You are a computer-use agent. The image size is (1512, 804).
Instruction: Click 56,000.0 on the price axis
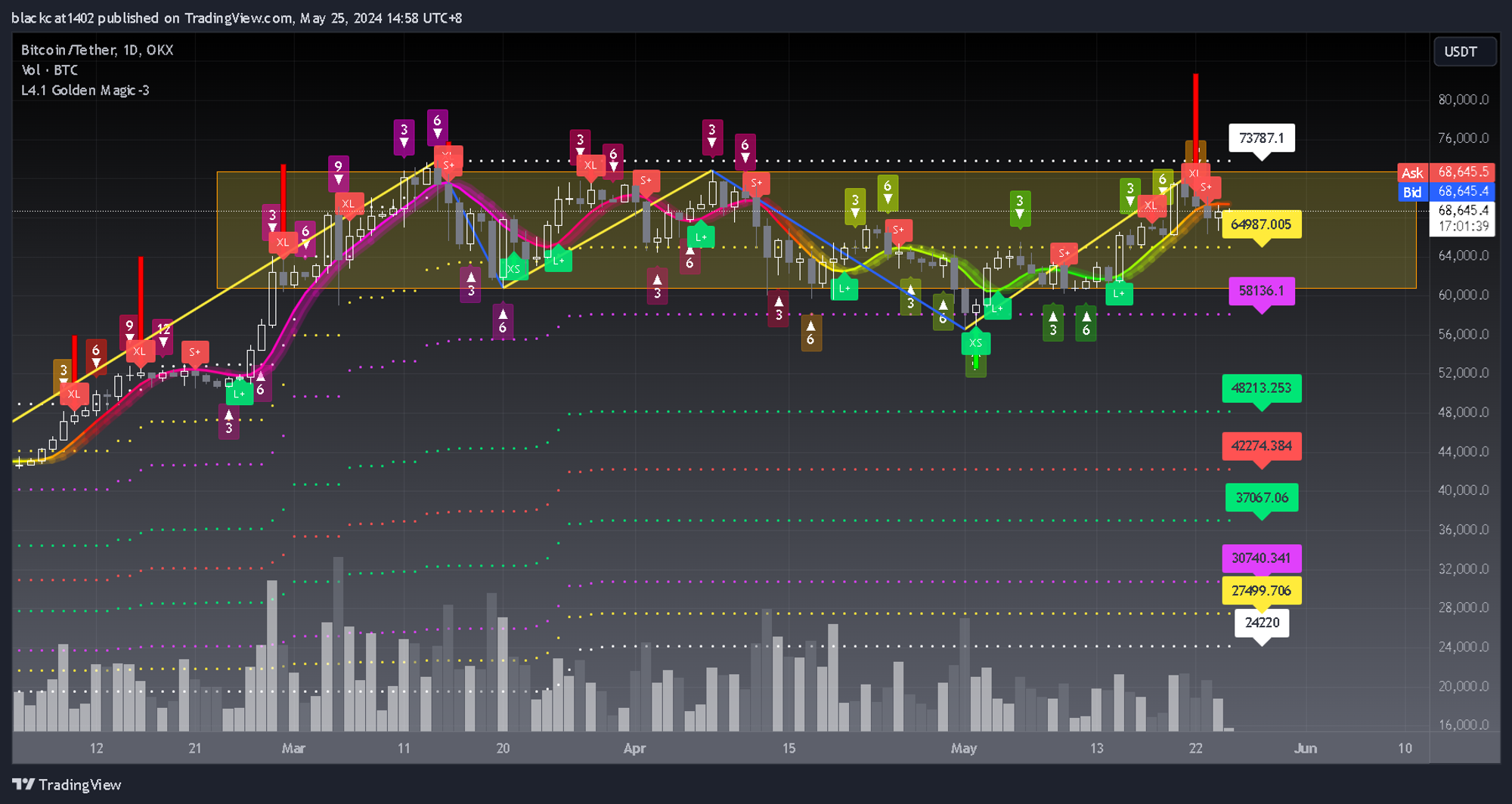pyautogui.click(x=1464, y=335)
